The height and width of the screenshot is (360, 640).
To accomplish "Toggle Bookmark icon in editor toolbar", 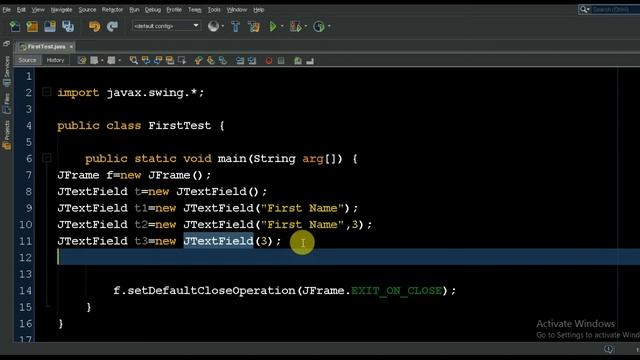I will click(222, 61).
